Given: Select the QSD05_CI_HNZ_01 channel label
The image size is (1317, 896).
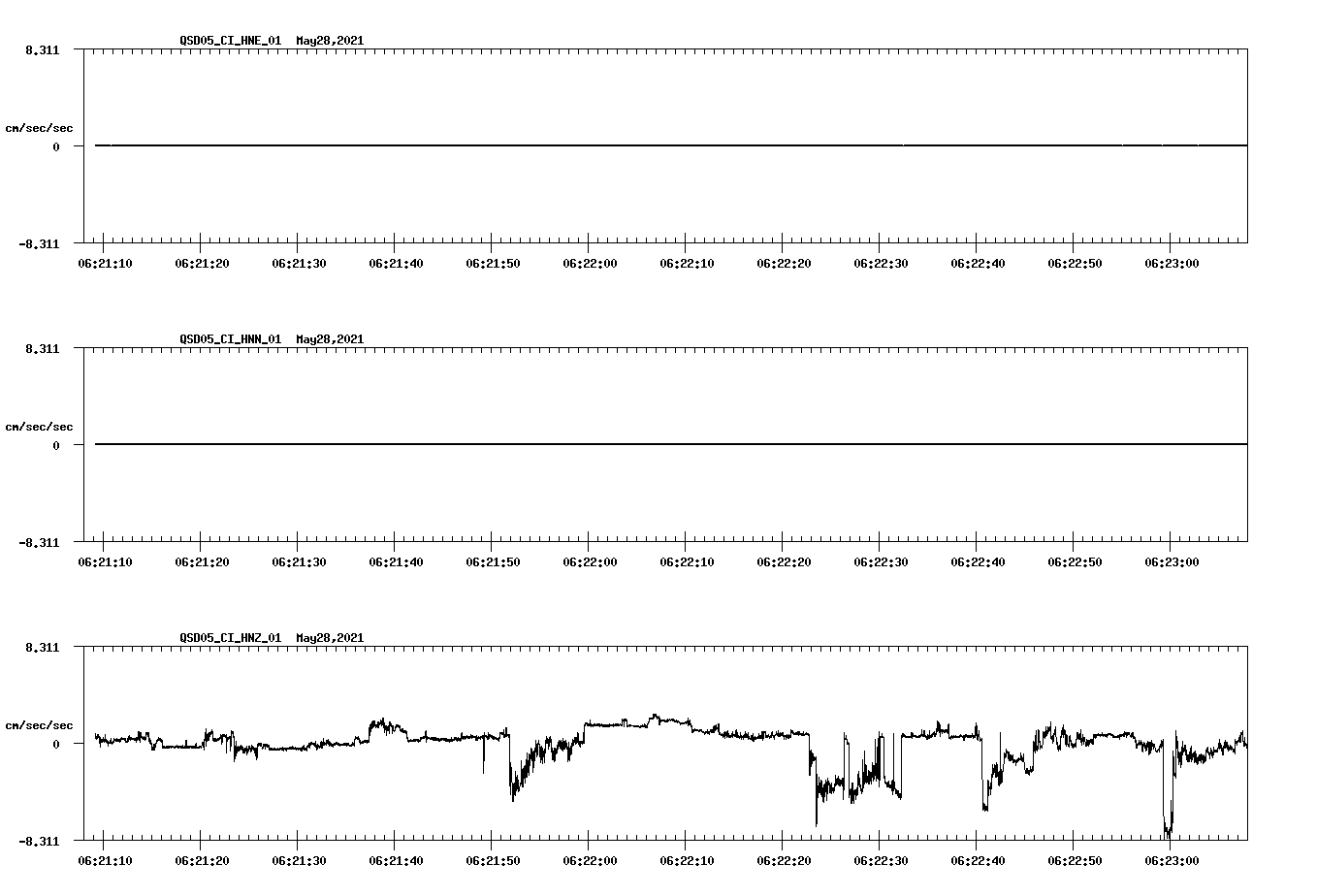Looking at the screenshot, I should tap(228, 638).
